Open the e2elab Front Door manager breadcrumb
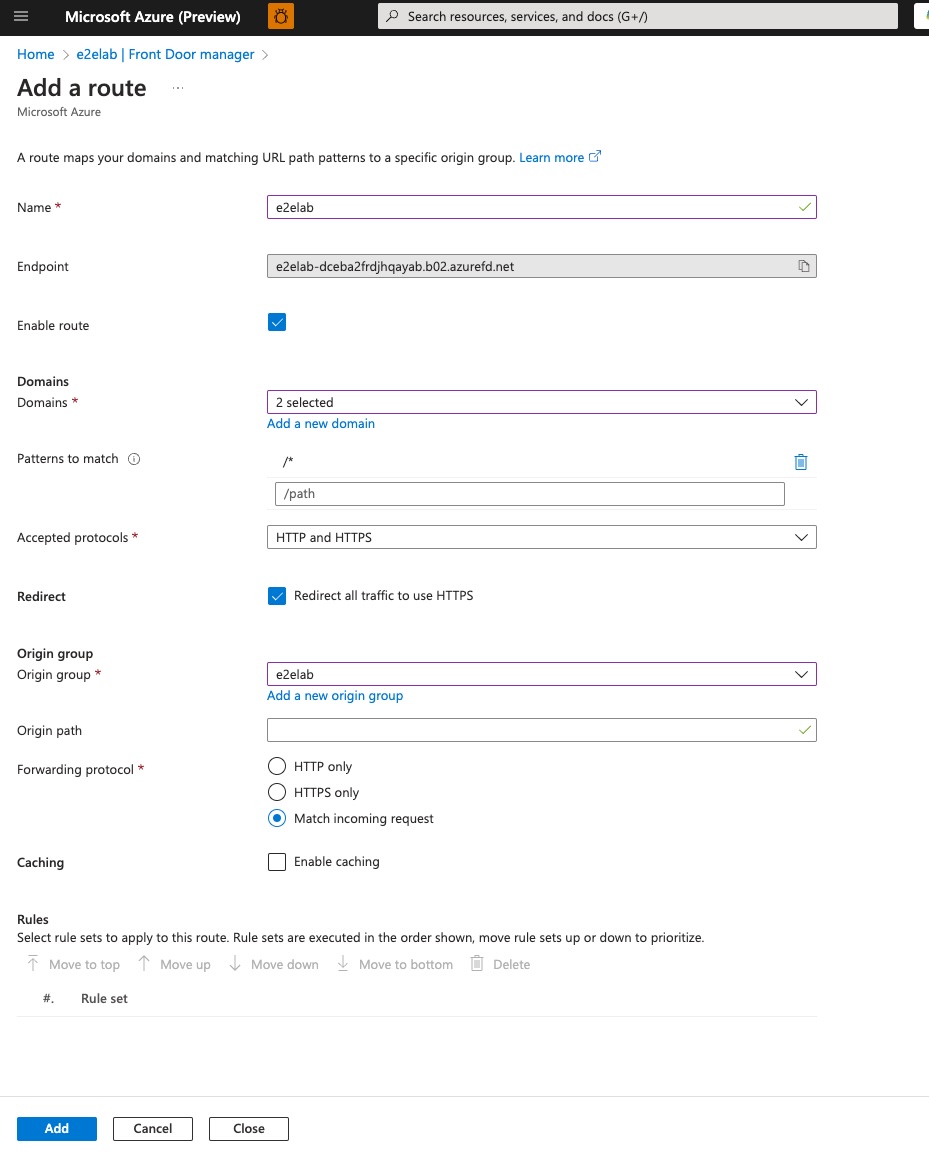 [x=164, y=54]
